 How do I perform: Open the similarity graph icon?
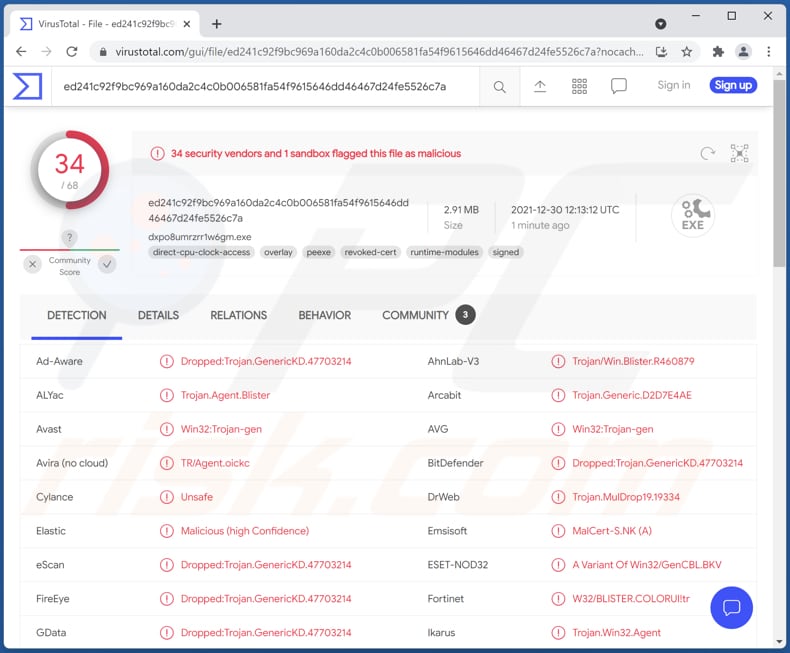click(740, 153)
